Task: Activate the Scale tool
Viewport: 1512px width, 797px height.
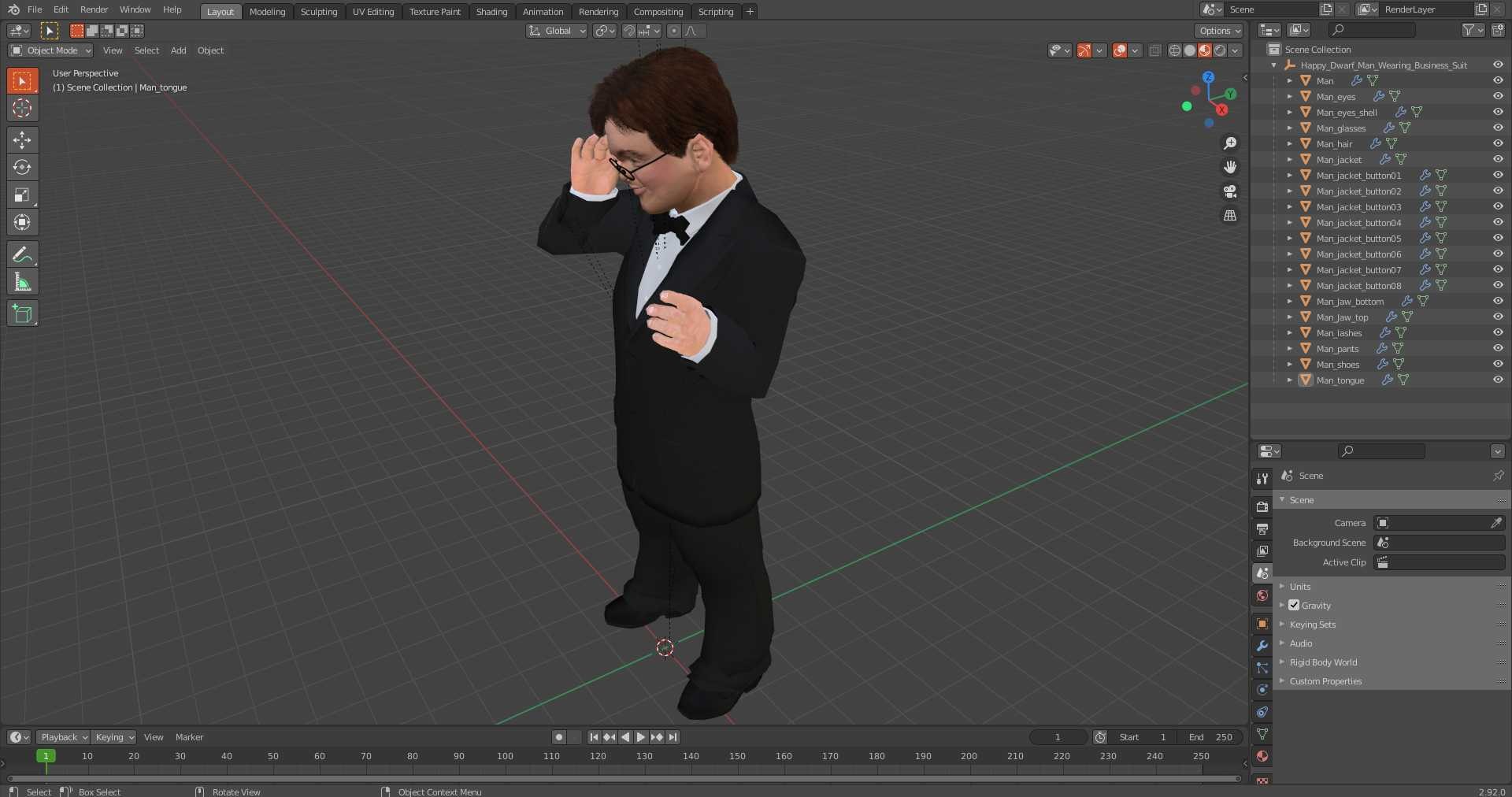Action: [22, 195]
